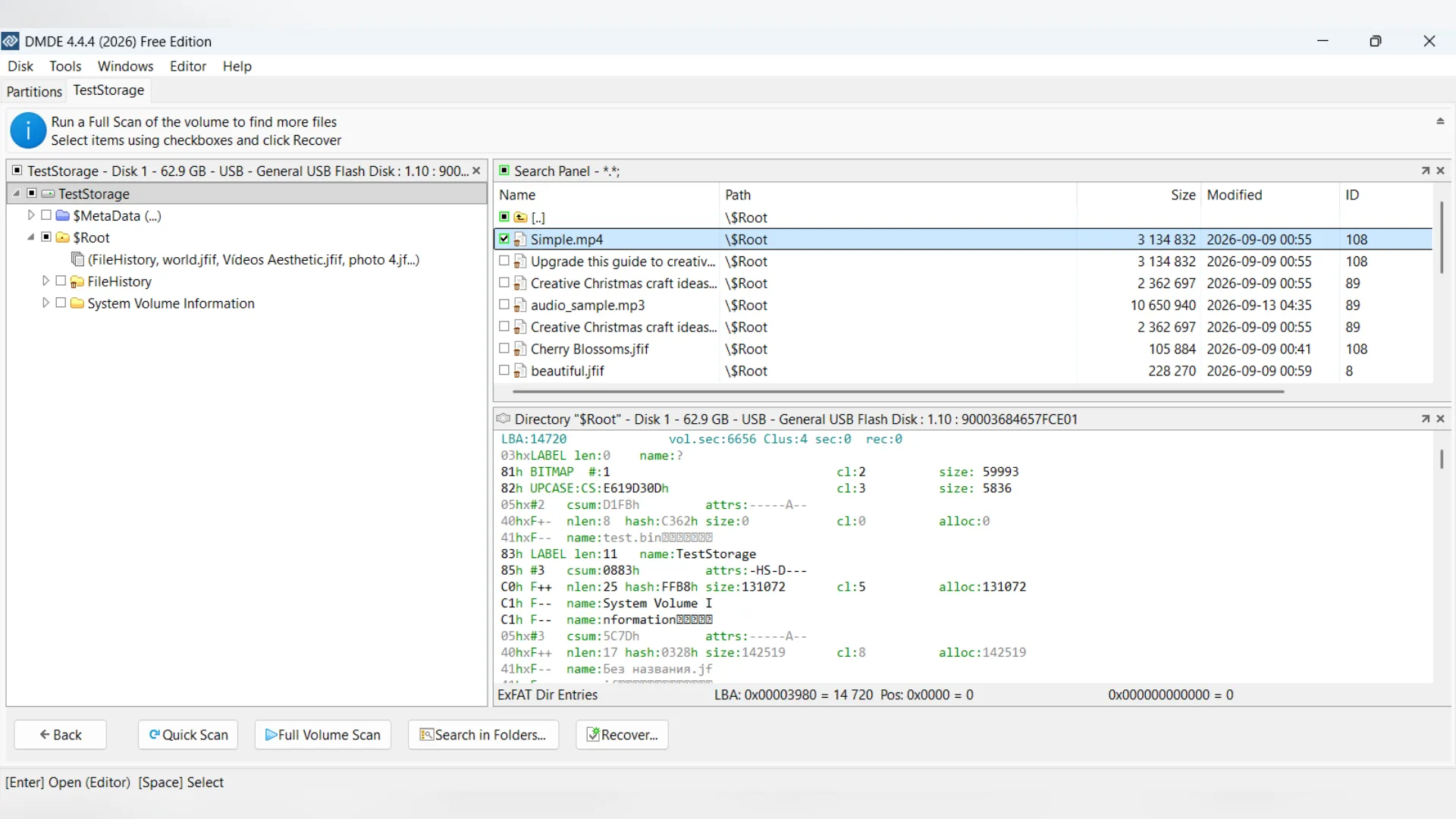Check the $MetaData folder checkbox
The width and height of the screenshot is (1456, 819).
pyautogui.click(x=46, y=215)
